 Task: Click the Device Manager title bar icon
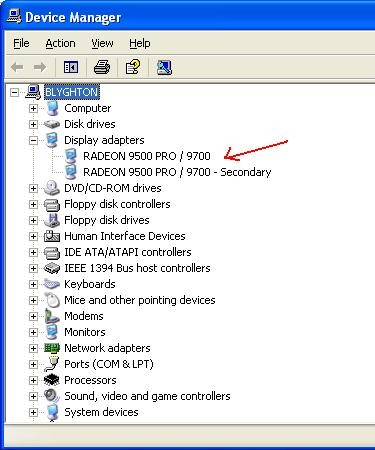(14, 16)
